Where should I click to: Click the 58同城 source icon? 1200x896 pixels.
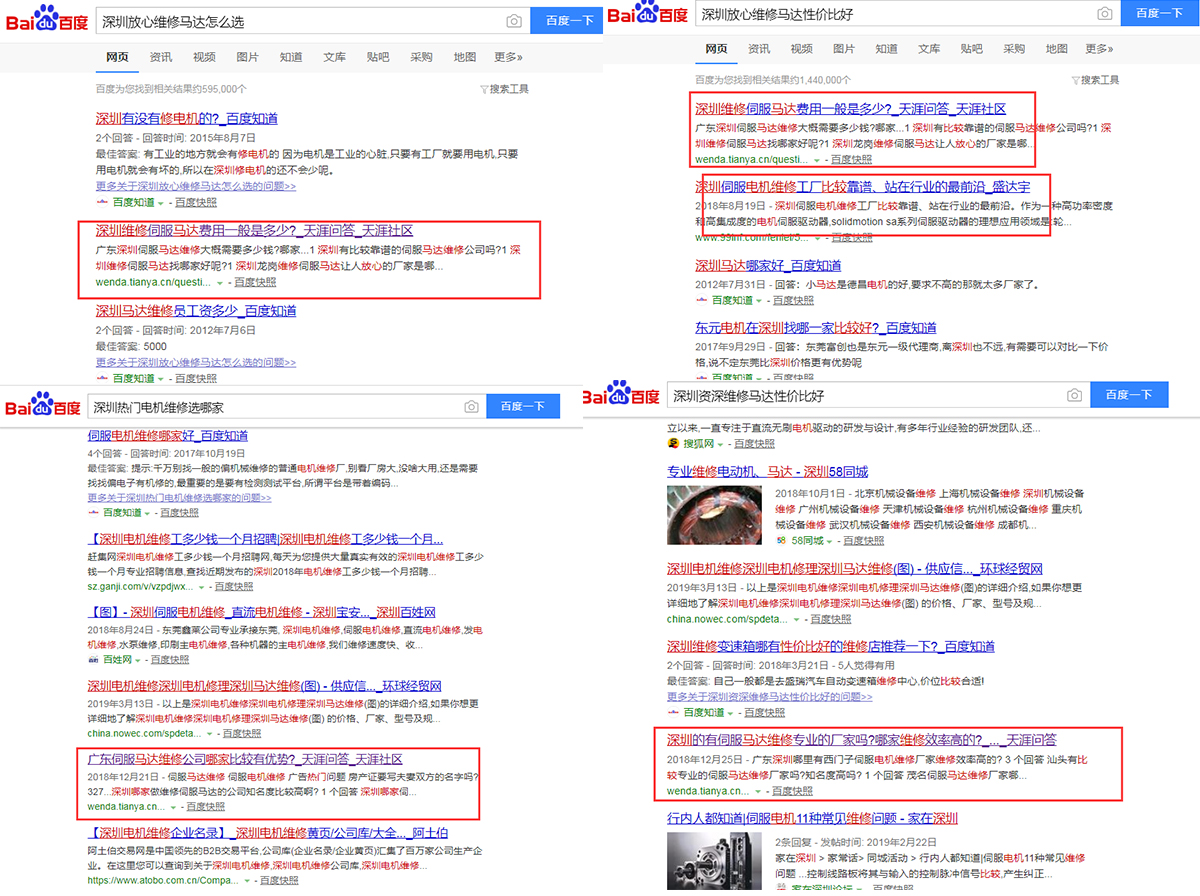782,540
